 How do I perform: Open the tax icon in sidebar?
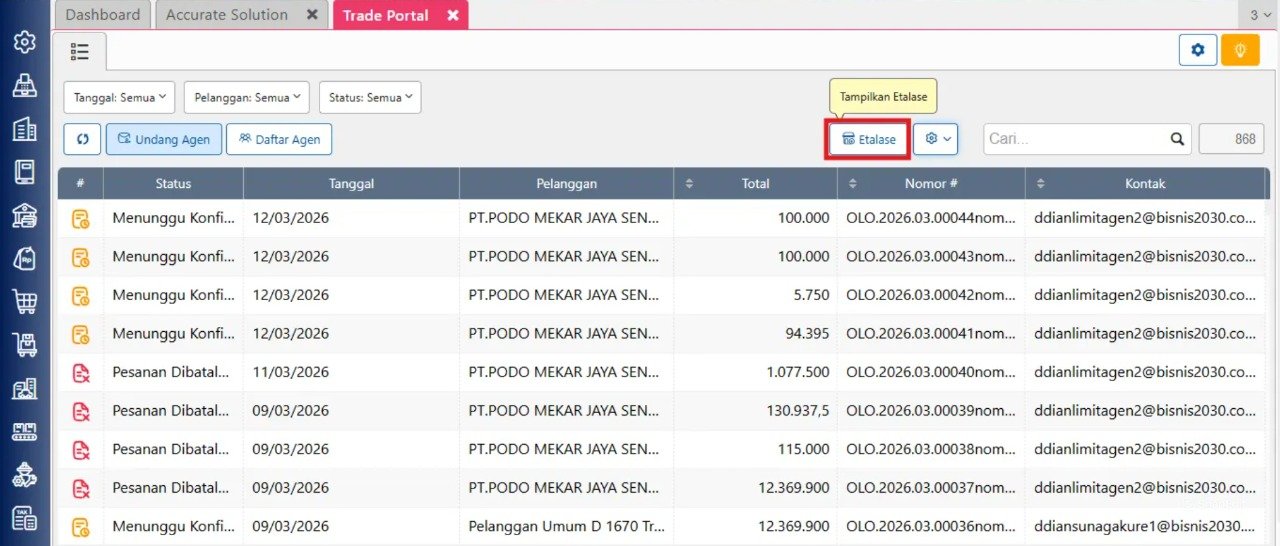tap(24, 518)
